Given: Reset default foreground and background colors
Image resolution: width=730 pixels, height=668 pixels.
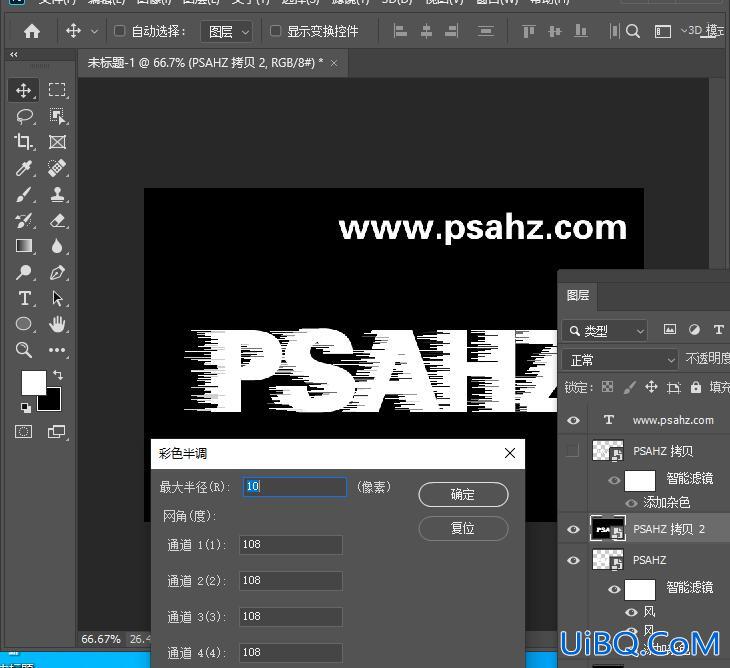Looking at the screenshot, I should point(26,408).
